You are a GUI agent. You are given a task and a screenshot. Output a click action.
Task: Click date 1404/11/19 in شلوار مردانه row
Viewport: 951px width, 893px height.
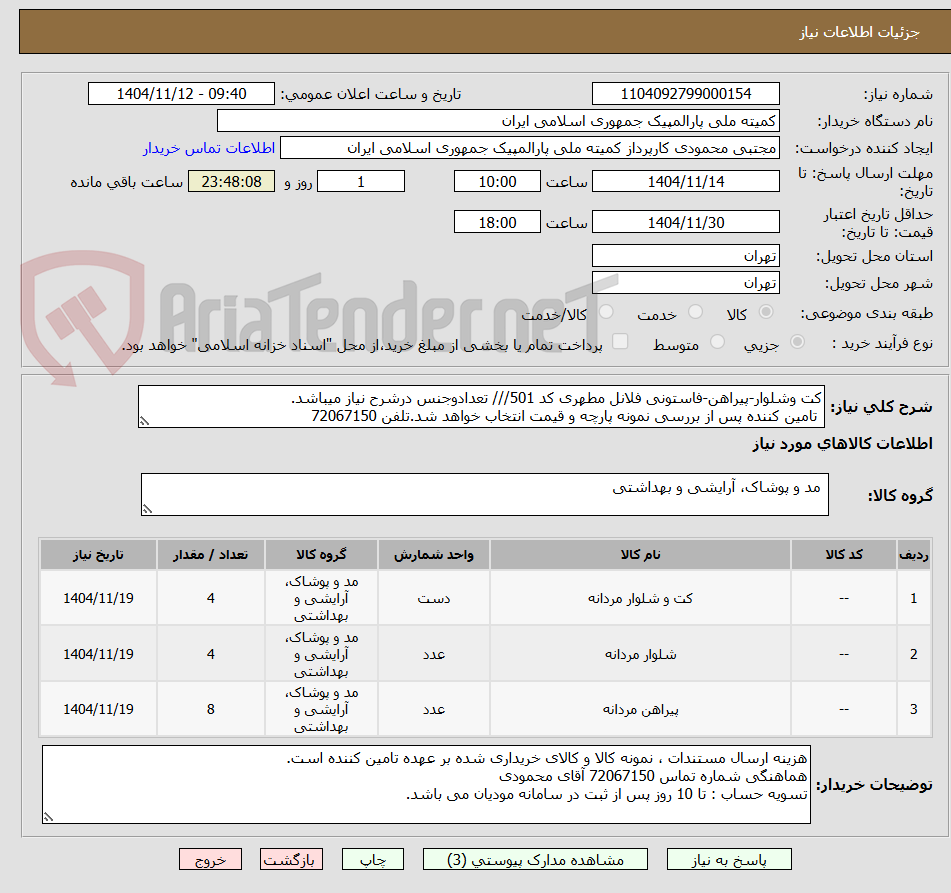click(x=98, y=654)
